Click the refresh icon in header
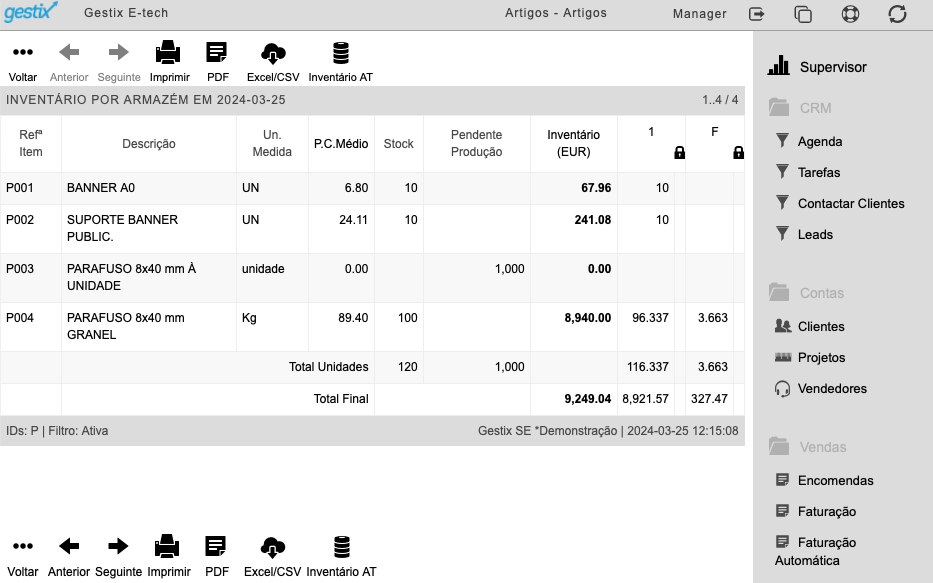Screen dimensions: 933x583 (x=897, y=14)
